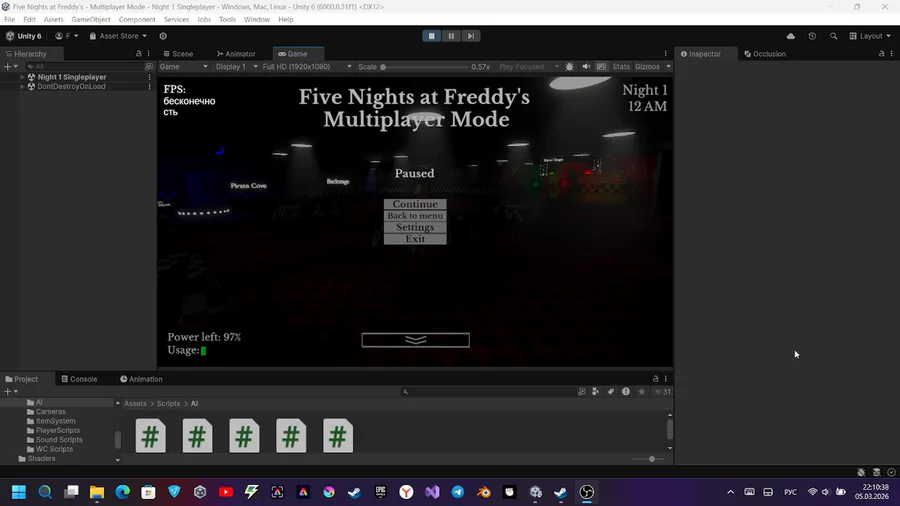Screen dimensions: 900x506
Task: Open Play Focused dropdown
Action: pyautogui.click(x=529, y=67)
